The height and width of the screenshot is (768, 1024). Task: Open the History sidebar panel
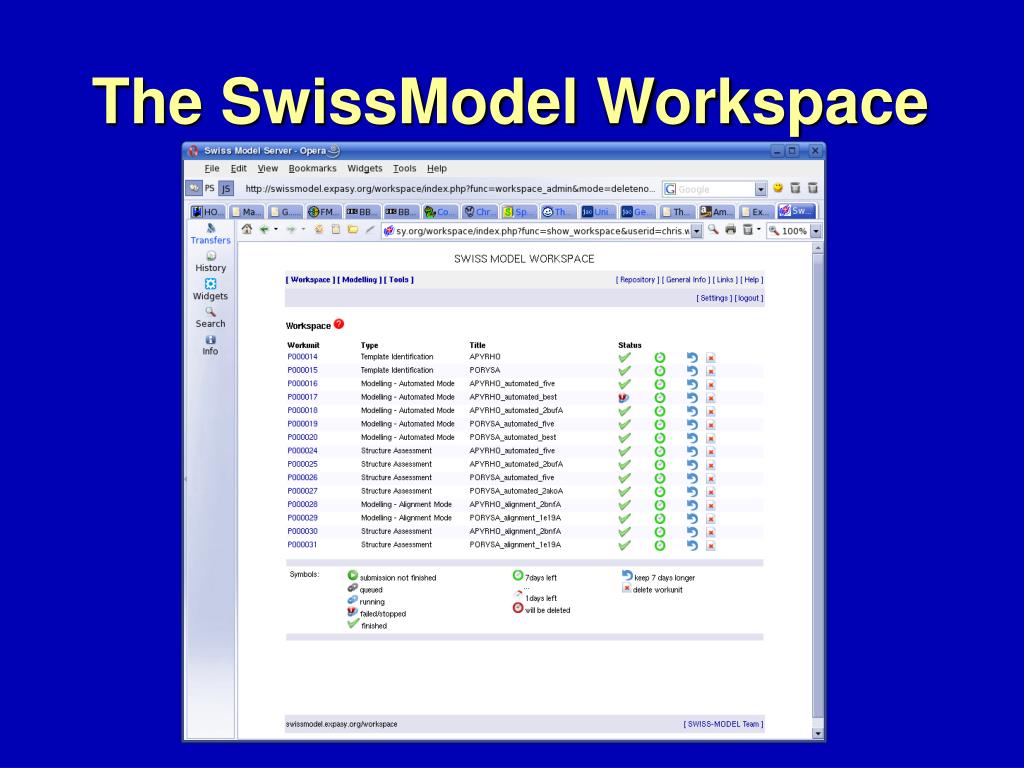[210, 262]
